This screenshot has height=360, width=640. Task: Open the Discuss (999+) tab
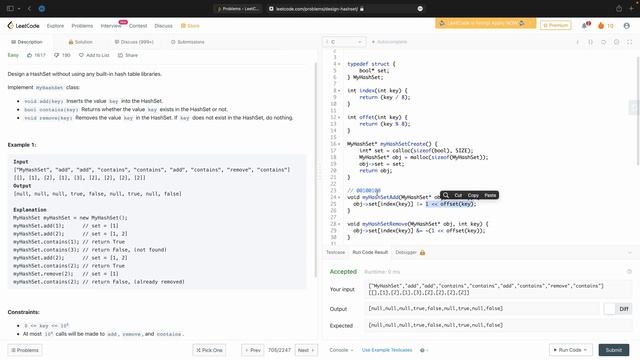click(x=134, y=42)
